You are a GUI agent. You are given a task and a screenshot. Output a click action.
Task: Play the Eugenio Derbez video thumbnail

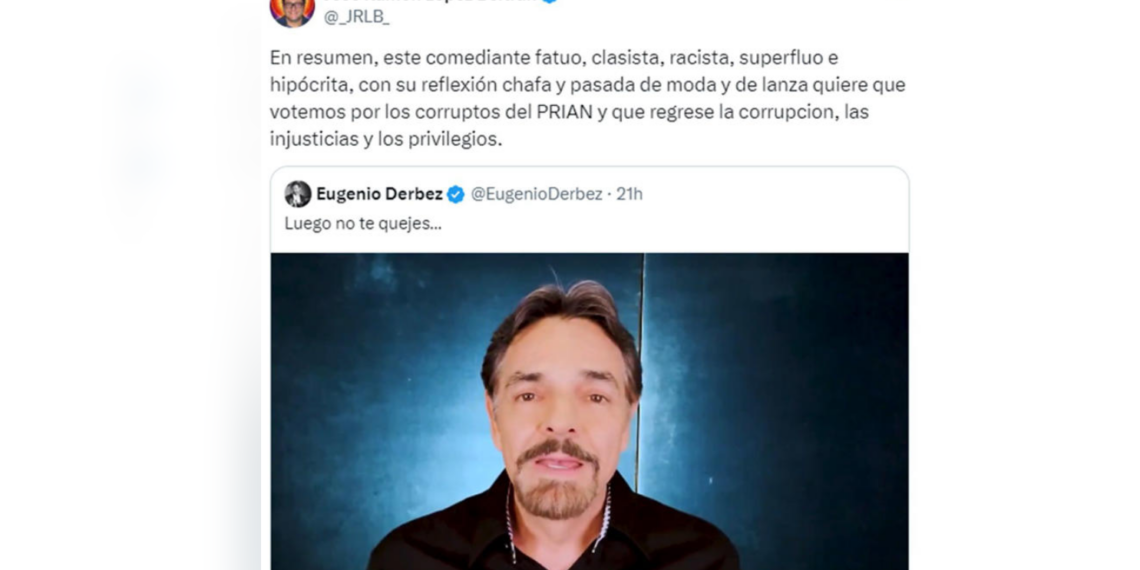click(590, 412)
